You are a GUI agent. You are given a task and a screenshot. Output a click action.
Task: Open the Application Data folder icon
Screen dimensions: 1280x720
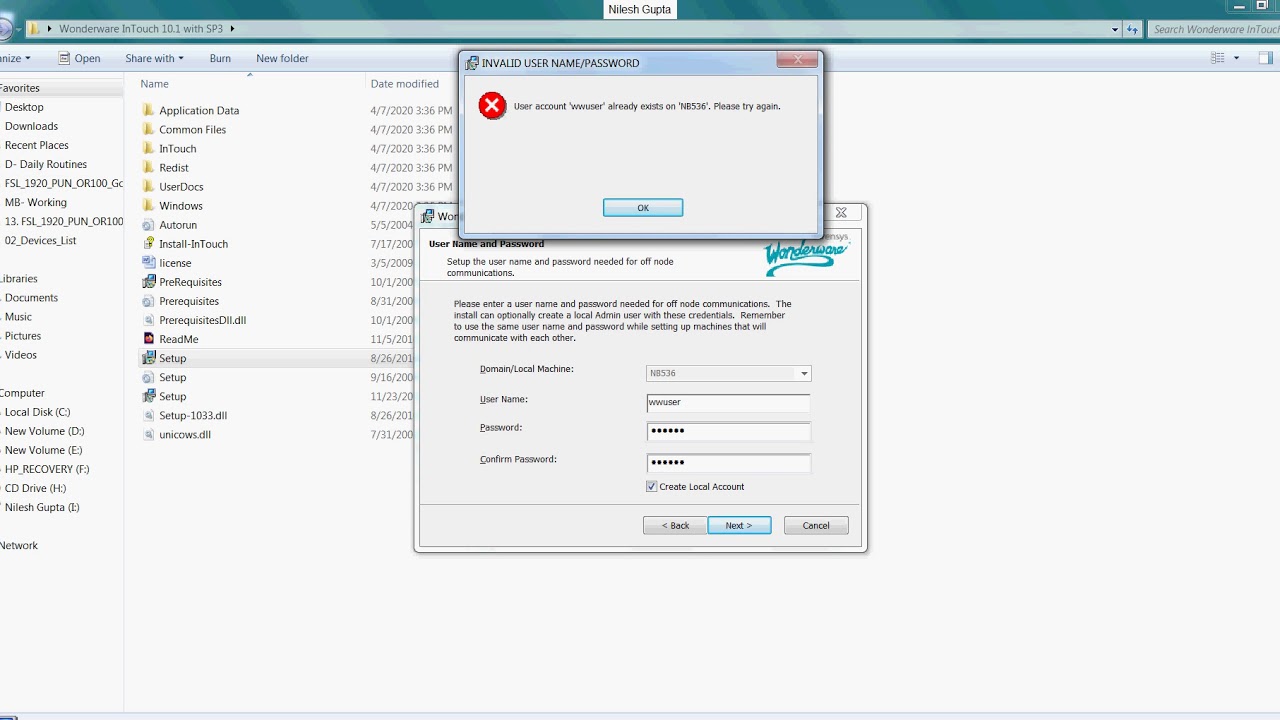click(x=148, y=110)
